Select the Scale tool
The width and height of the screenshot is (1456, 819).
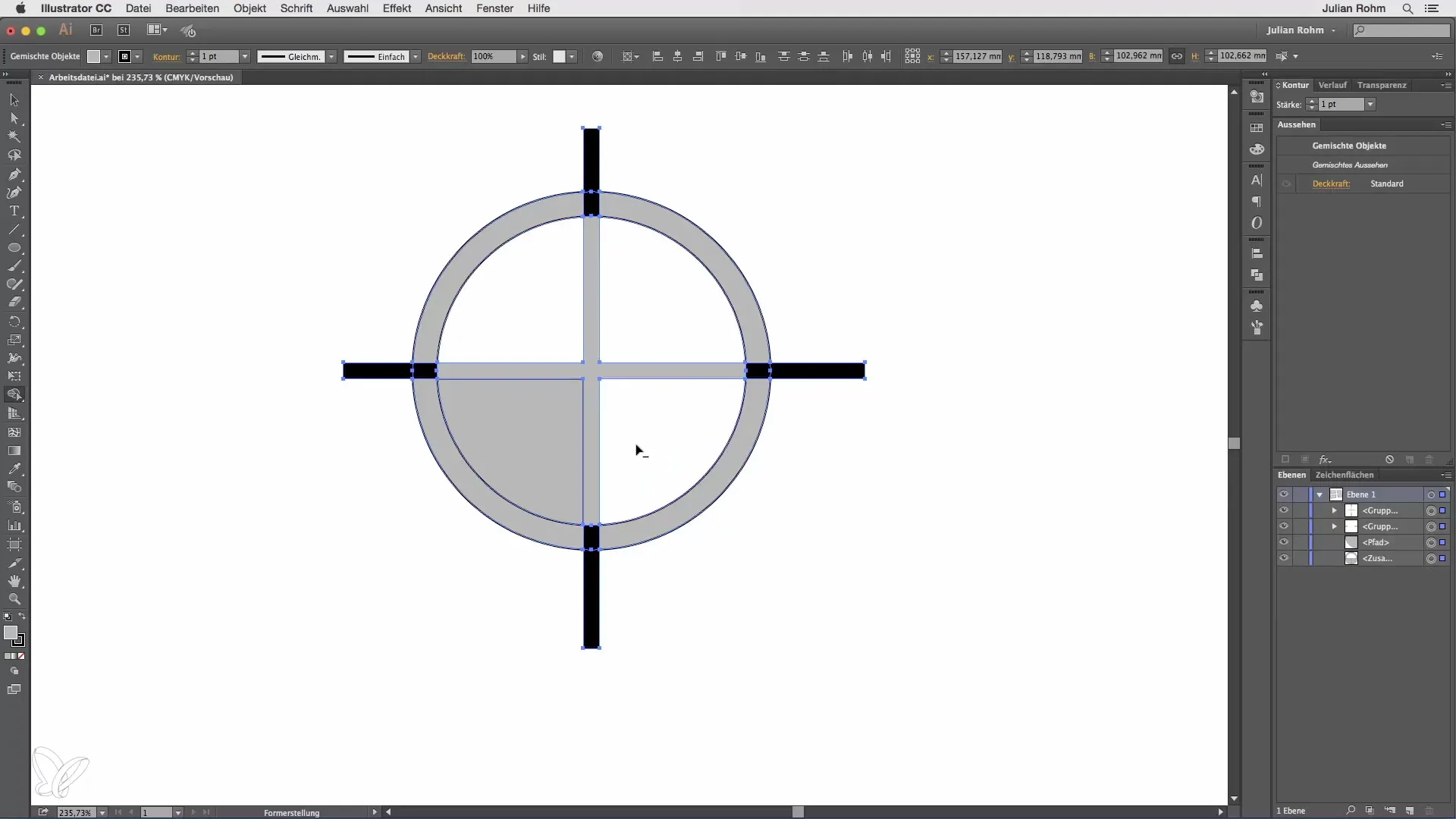[x=14, y=340]
